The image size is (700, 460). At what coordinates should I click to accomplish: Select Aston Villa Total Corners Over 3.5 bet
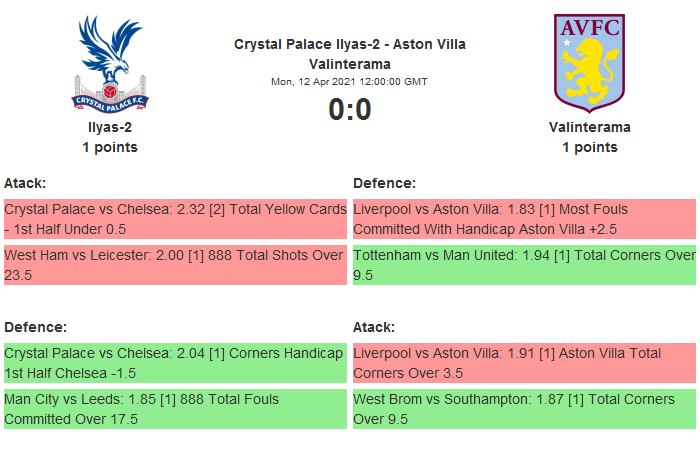tap(524, 362)
